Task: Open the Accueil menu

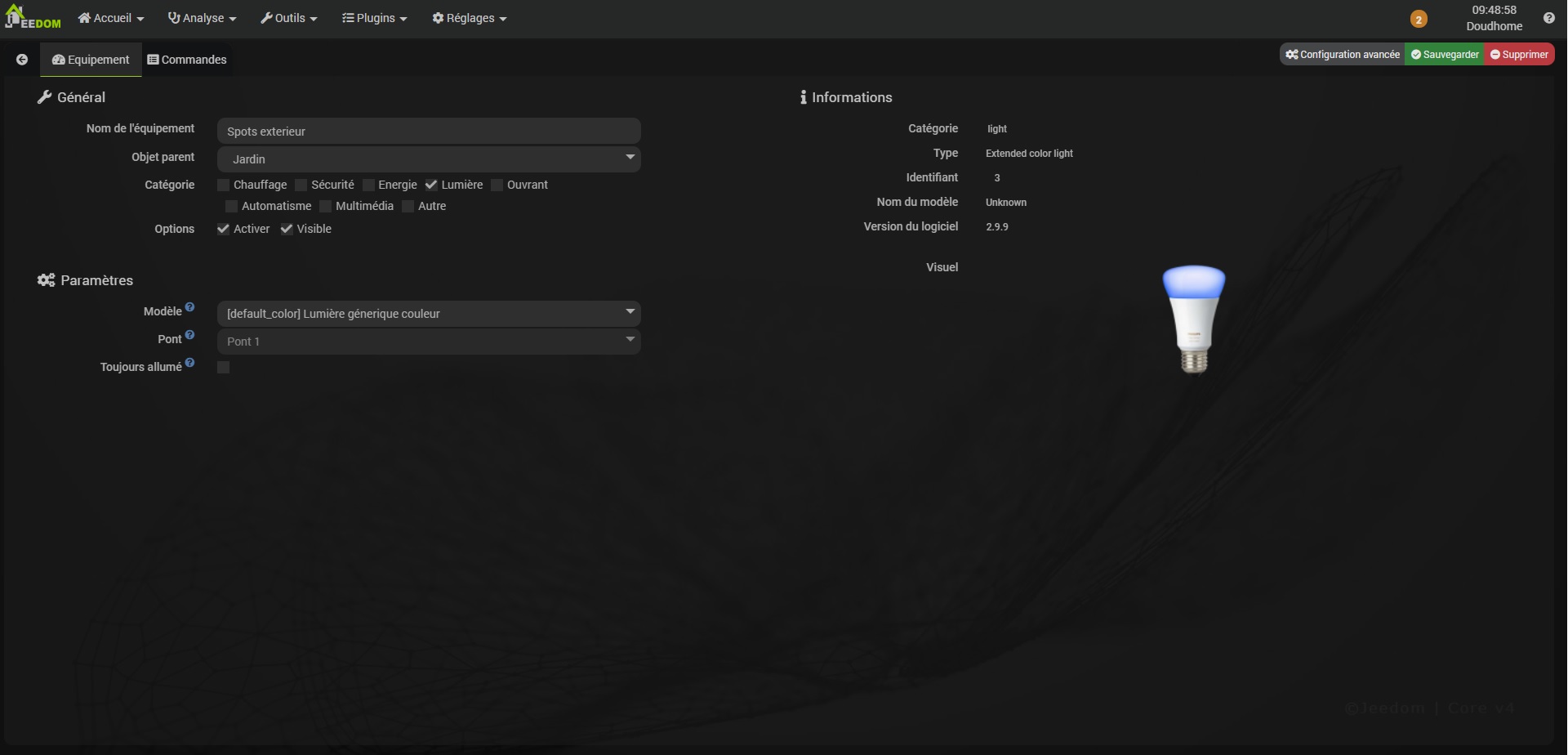Action: (x=111, y=18)
